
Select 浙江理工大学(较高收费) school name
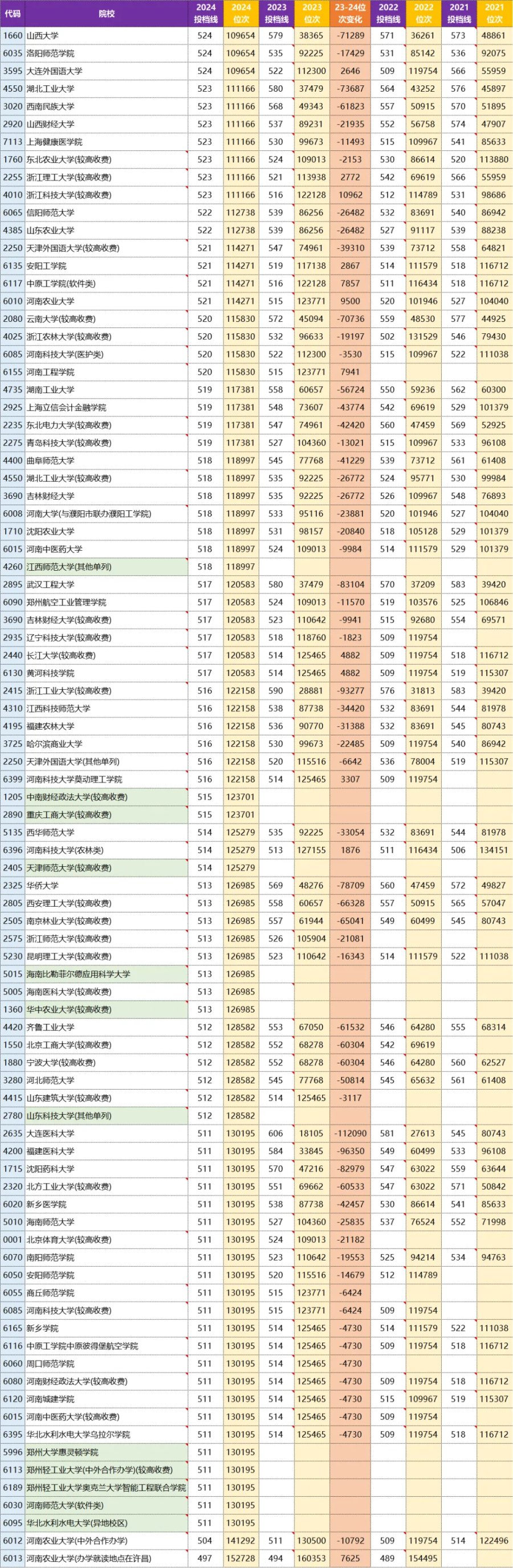click(x=106, y=177)
